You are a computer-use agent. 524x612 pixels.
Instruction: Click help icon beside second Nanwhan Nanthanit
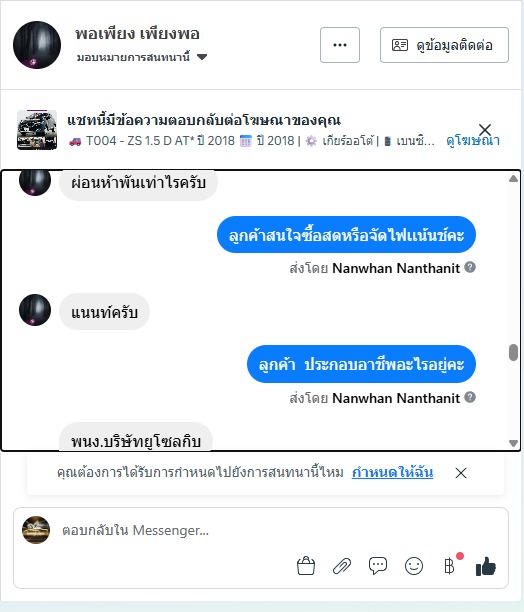(470, 397)
